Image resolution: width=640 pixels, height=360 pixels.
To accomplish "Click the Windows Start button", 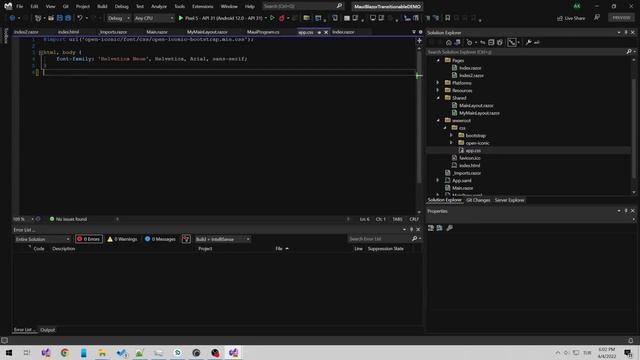I will (9, 353).
